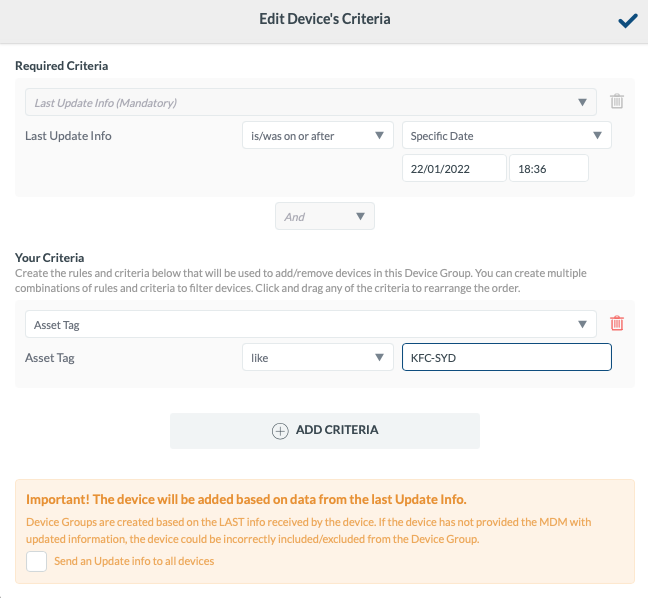The height and width of the screenshot is (598, 648).
Task: Delete the Asset Tag criteria with red trash icon
Action: [617, 323]
